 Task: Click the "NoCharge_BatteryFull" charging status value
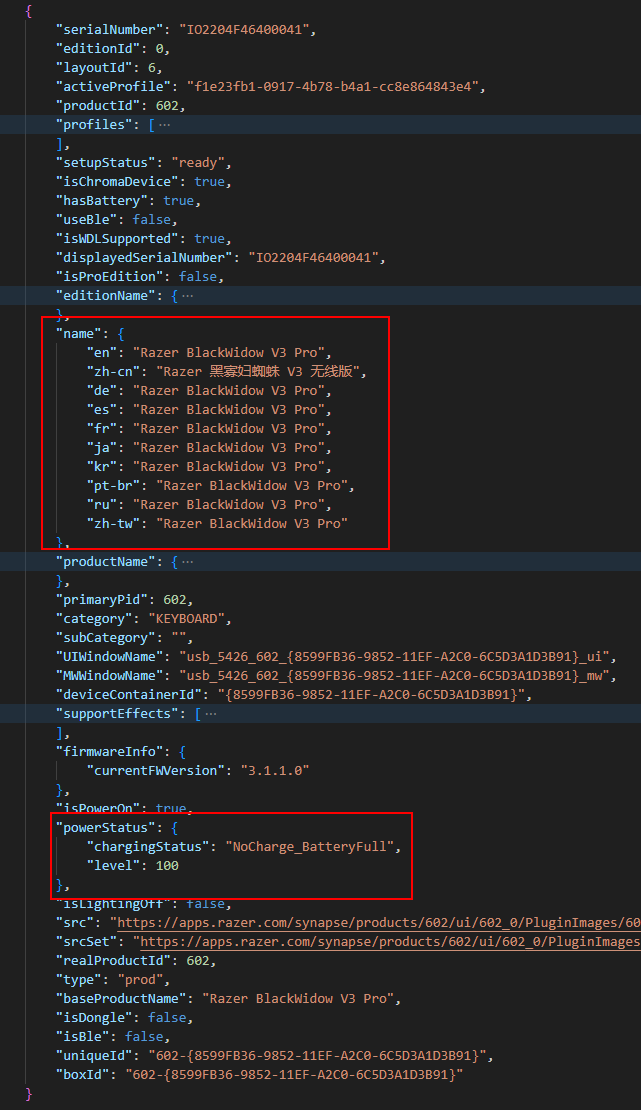(310, 847)
